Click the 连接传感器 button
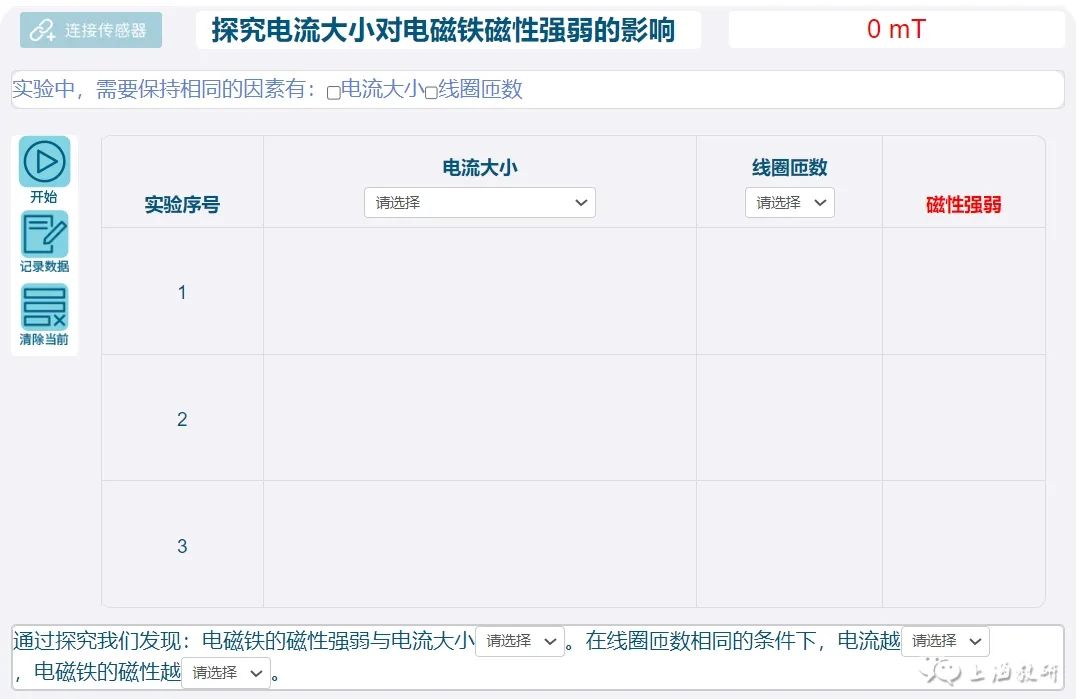Viewport: 1077px width, 699px height. pos(91,30)
